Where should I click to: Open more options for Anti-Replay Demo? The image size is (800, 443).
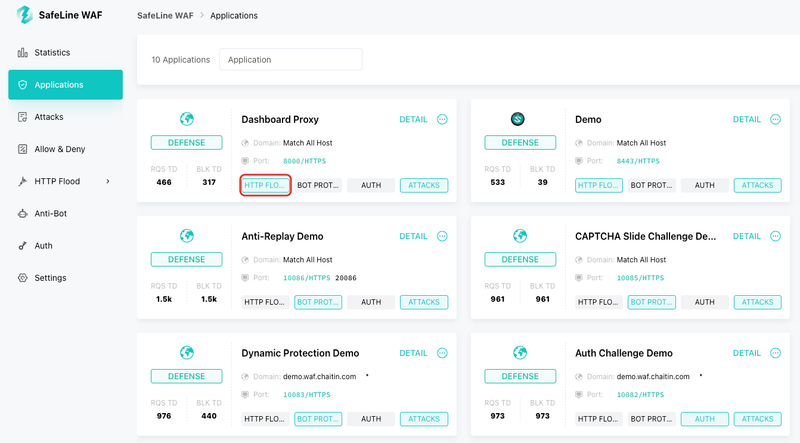click(x=442, y=236)
